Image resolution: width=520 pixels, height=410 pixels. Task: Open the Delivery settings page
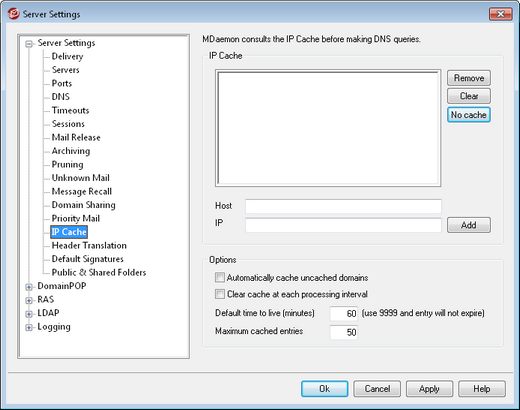[x=67, y=56]
